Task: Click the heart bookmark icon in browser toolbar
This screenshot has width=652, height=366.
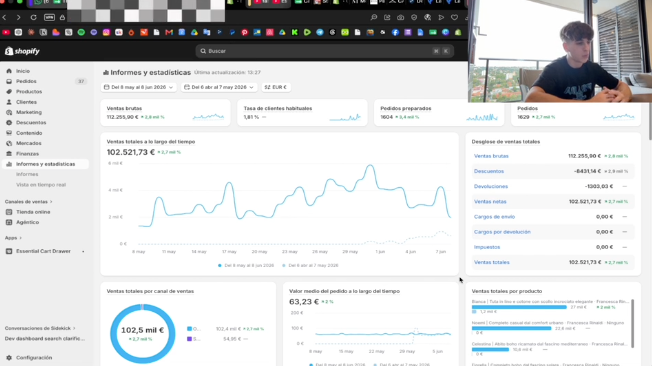Action: click(454, 17)
